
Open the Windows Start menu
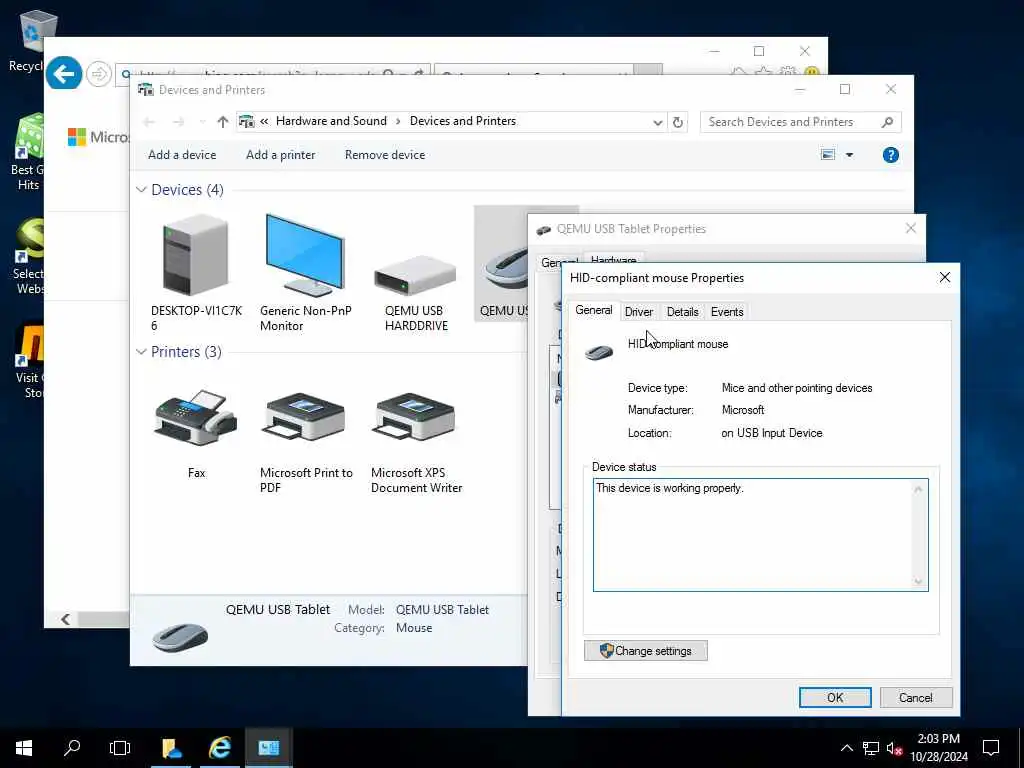[x=24, y=748]
